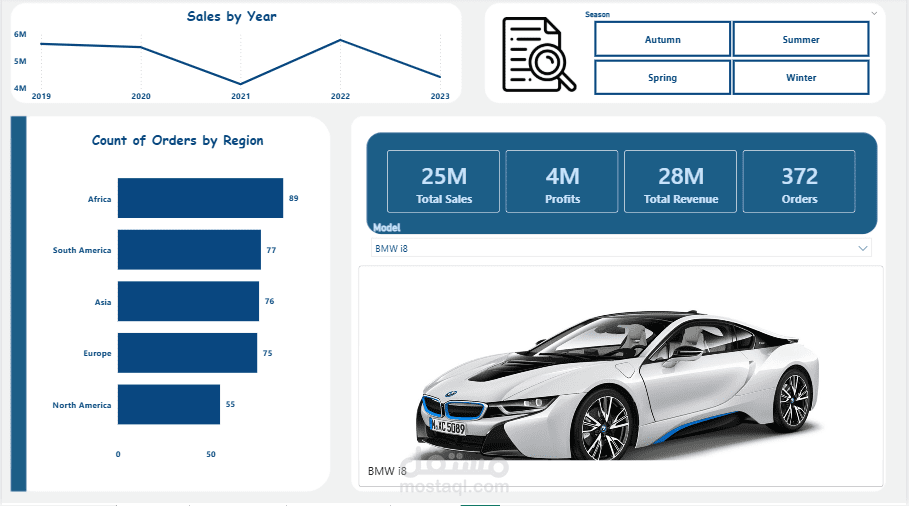Click the Model slicer label
This screenshot has height=506, width=909.
pos(387,228)
